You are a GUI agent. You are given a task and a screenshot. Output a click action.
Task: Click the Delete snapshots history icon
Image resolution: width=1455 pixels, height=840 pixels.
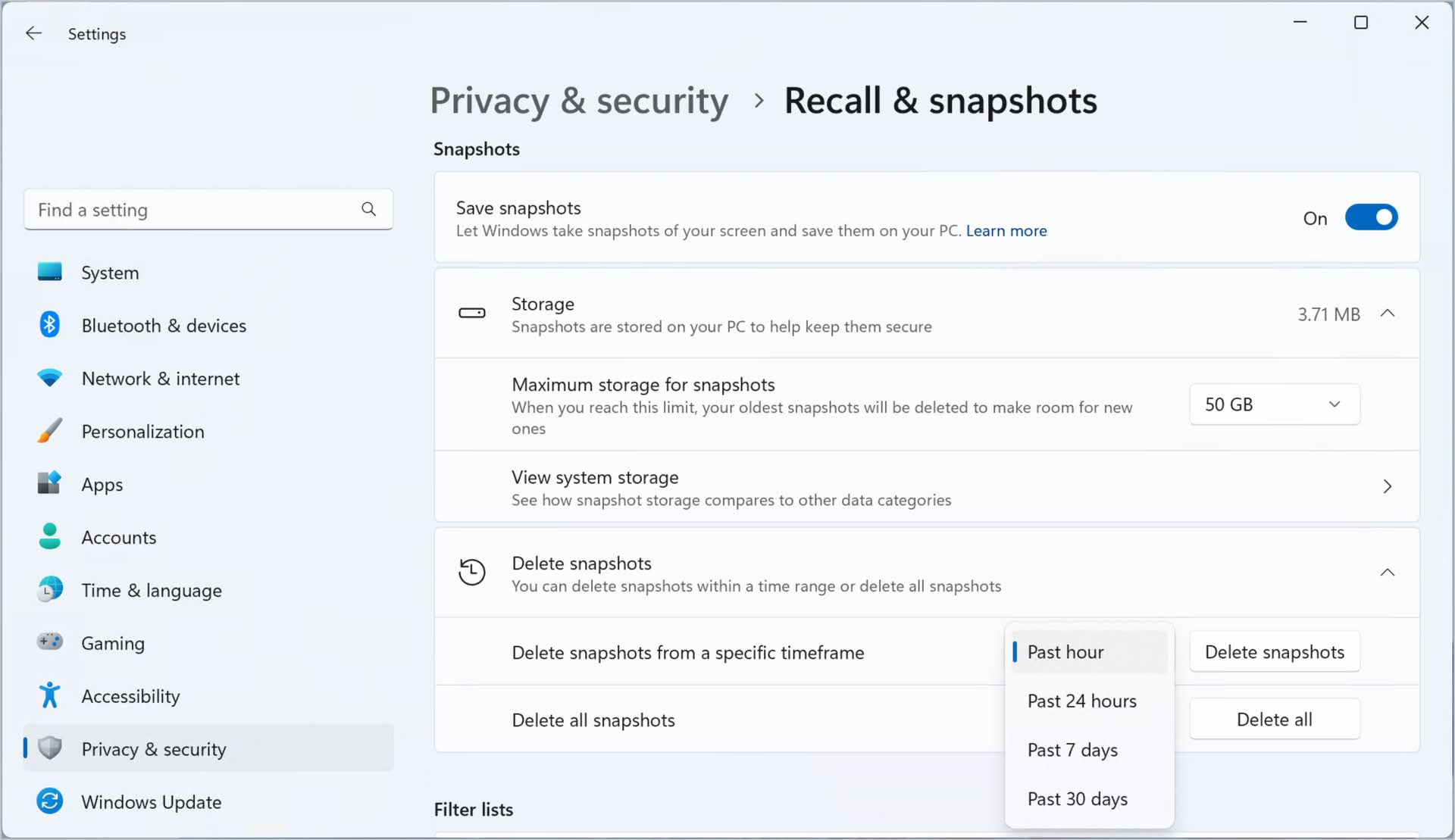[471, 572]
